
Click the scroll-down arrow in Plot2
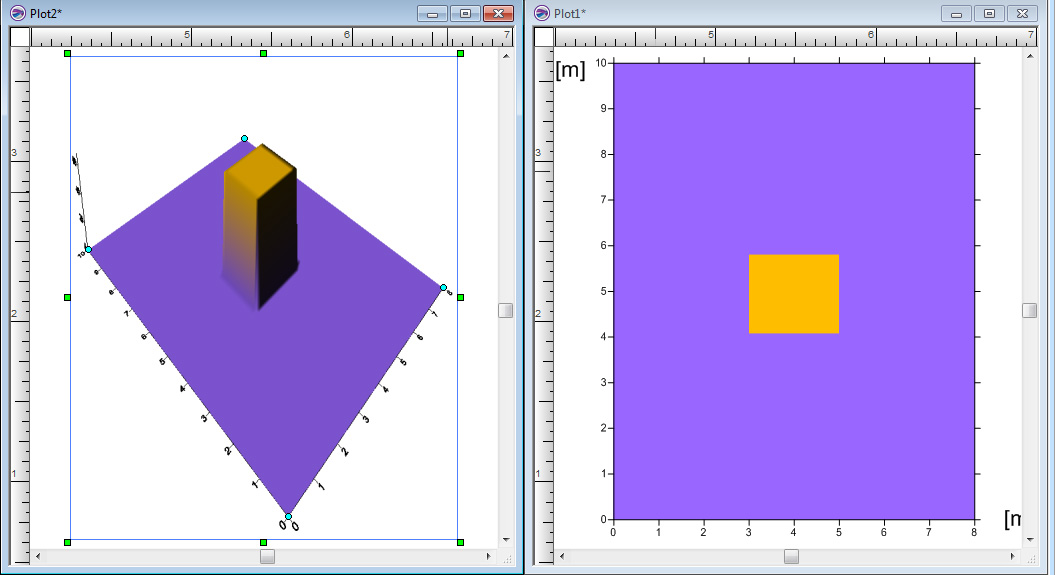(505, 540)
